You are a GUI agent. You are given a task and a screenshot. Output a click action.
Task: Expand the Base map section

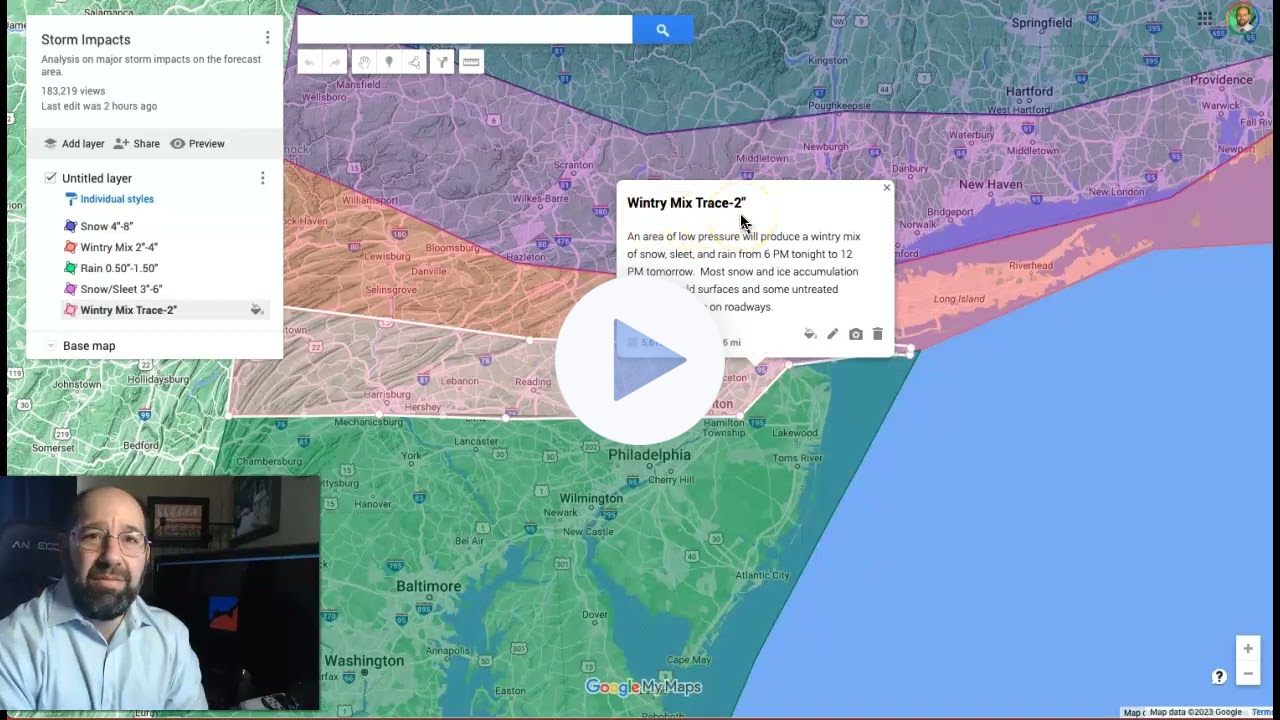[51, 346]
